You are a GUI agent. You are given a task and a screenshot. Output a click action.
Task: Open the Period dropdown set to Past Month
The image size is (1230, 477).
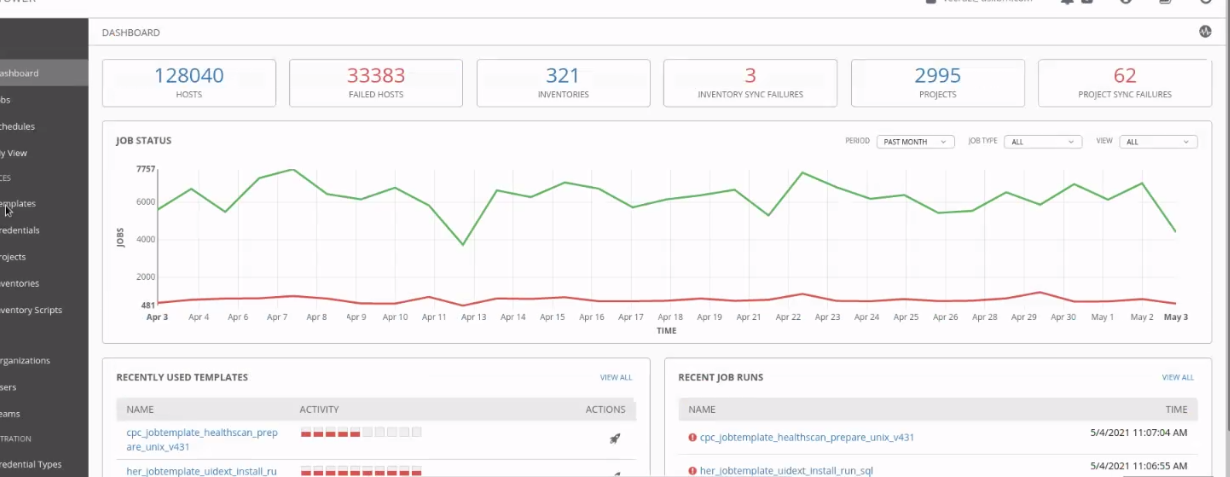coord(915,142)
